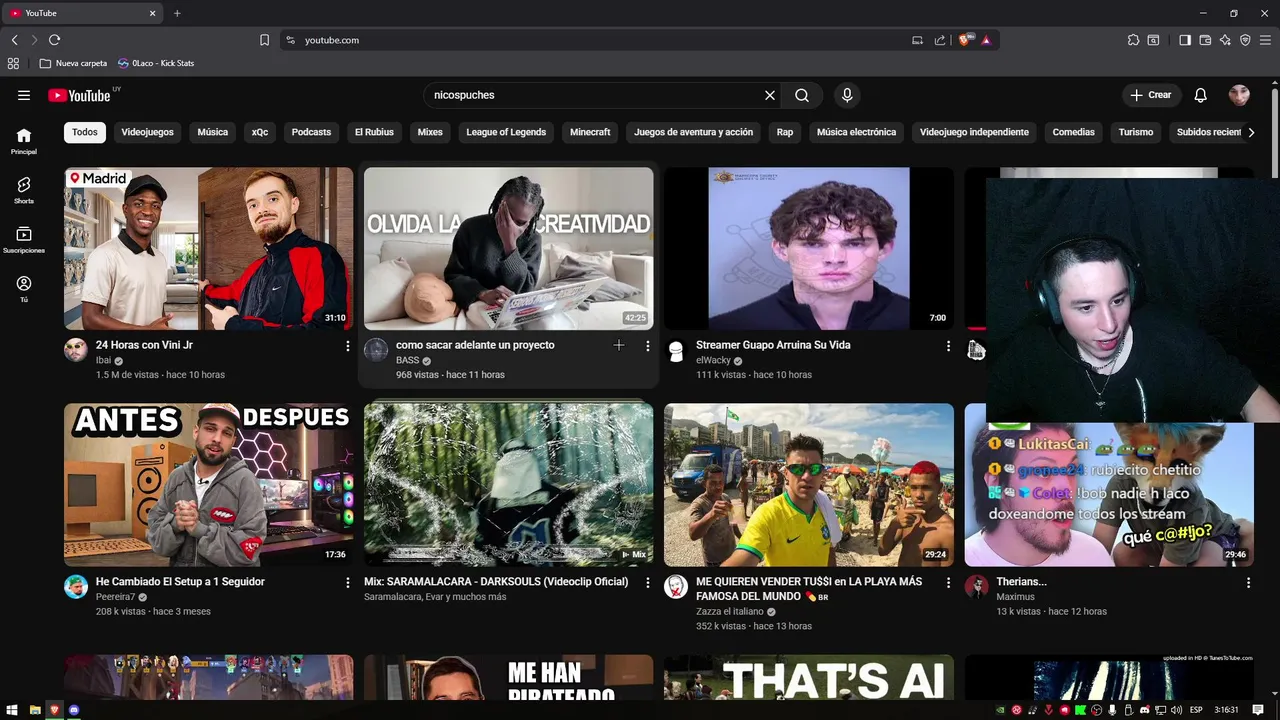Image resolution: width=1280 pixels, height=720 pixels.
Task: Share this page using the share icon
Action: click(940, 40)
